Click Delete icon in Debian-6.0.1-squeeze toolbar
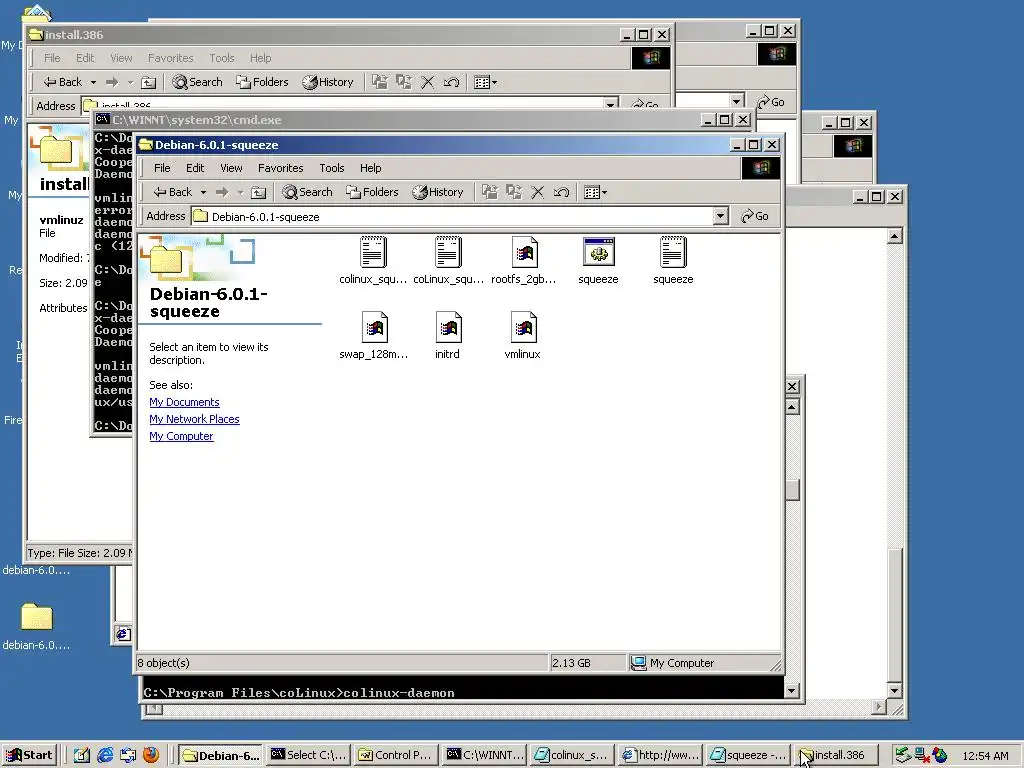 coord(537,192)
